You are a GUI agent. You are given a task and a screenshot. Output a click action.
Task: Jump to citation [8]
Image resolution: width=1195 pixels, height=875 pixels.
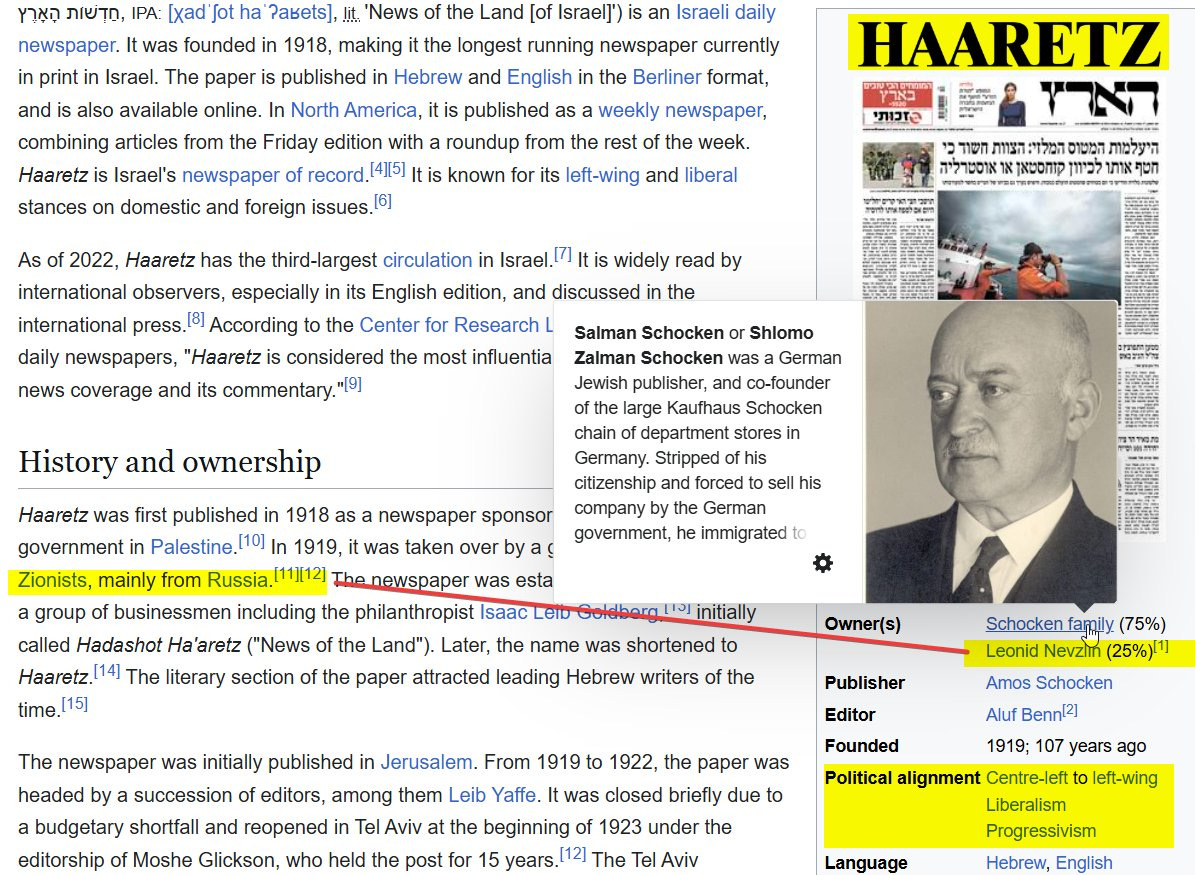[x=196, y=319]
